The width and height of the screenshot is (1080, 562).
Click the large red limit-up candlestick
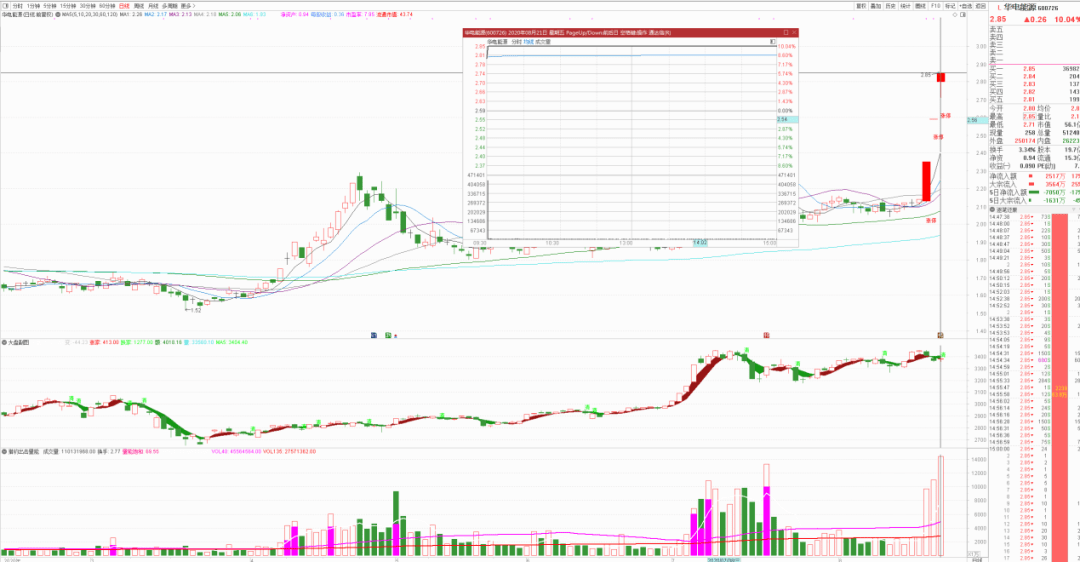click(926, 181)
